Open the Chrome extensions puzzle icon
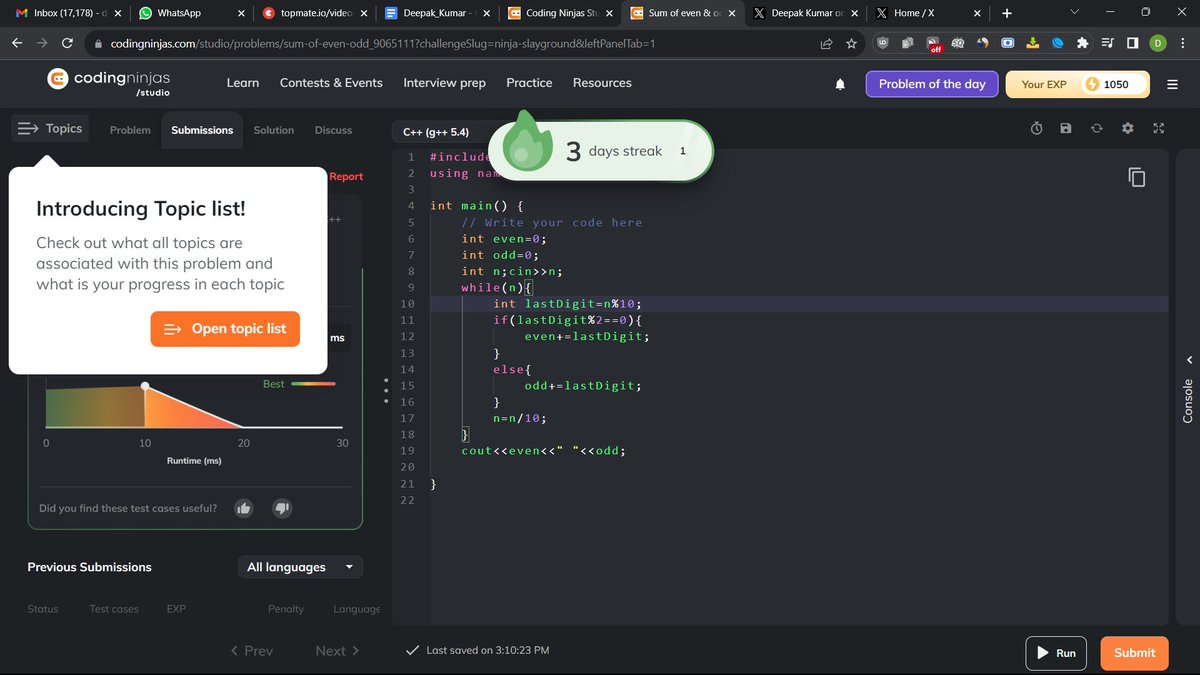The height and width of the screenshot is (675, 1200). (1083, 44)
